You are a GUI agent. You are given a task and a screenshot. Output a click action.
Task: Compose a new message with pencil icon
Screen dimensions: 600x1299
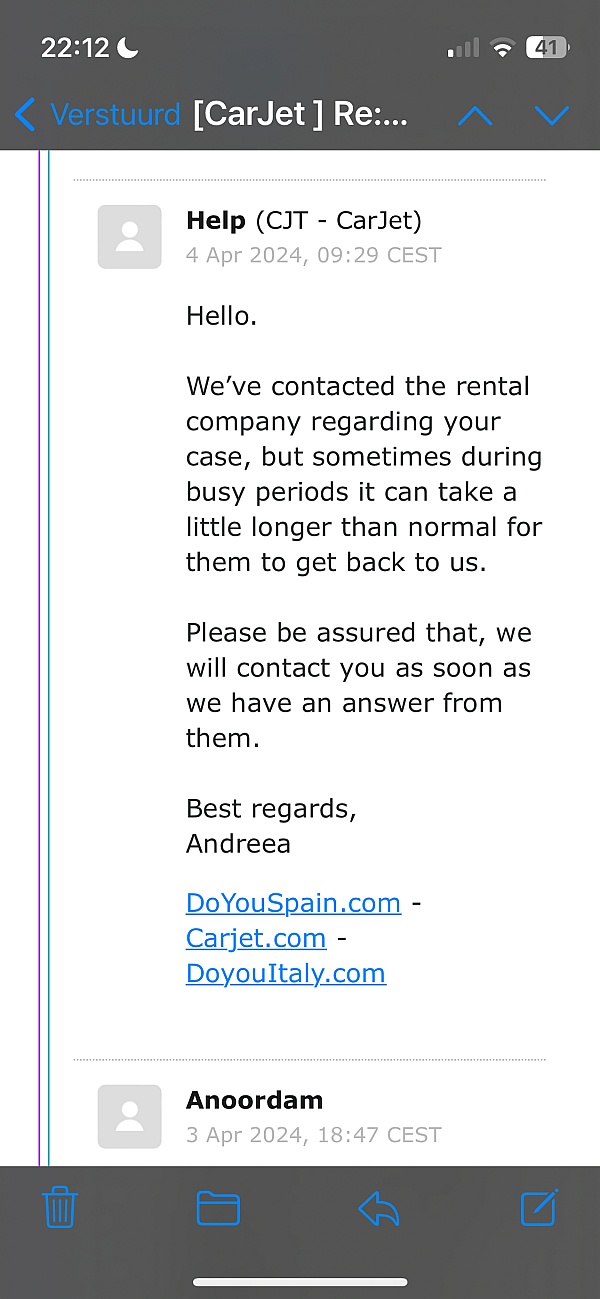click(539, 1208)
